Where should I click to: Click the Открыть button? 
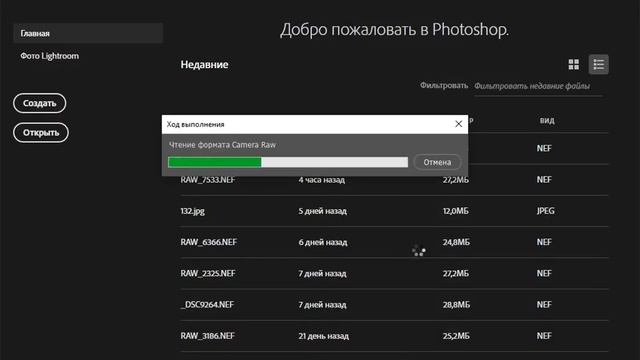(x=41, y=133)
